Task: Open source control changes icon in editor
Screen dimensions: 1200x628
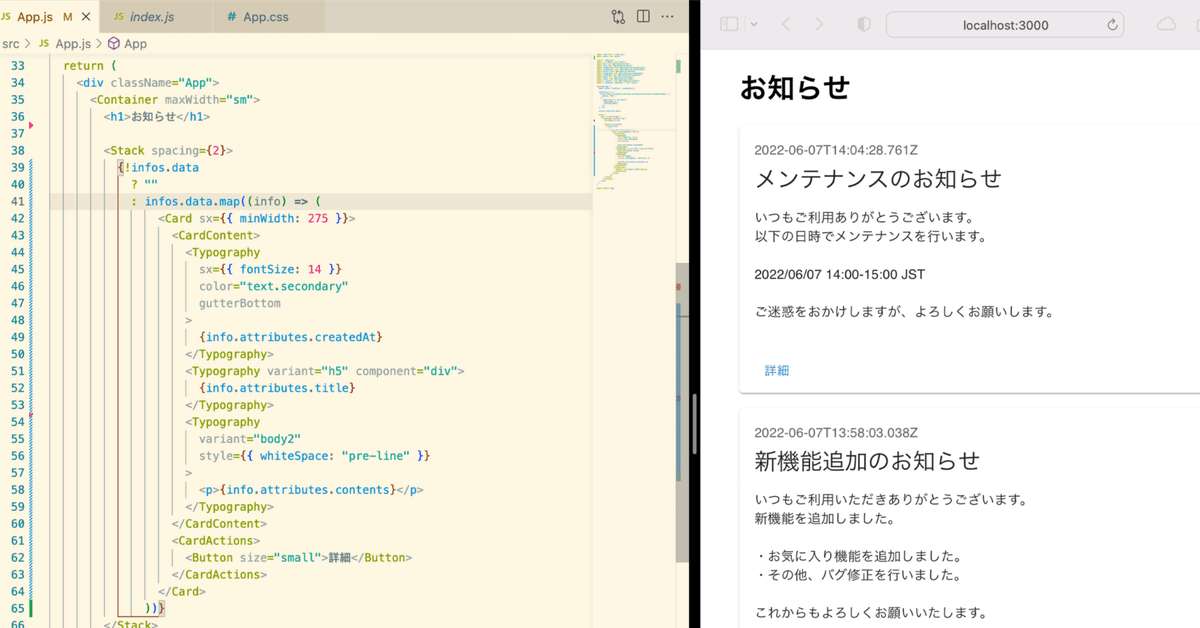Action: tap(618, 17)
